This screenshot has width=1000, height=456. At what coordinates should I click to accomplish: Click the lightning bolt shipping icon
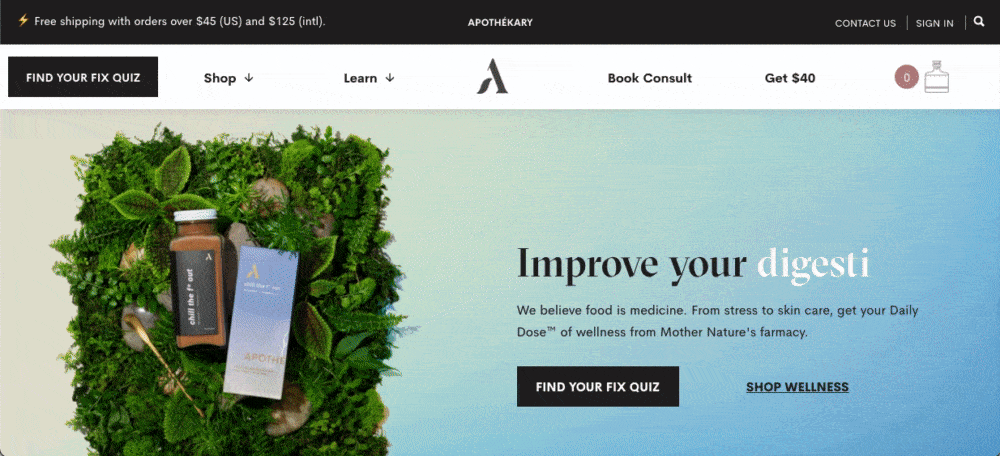click(x=23, y=20)
